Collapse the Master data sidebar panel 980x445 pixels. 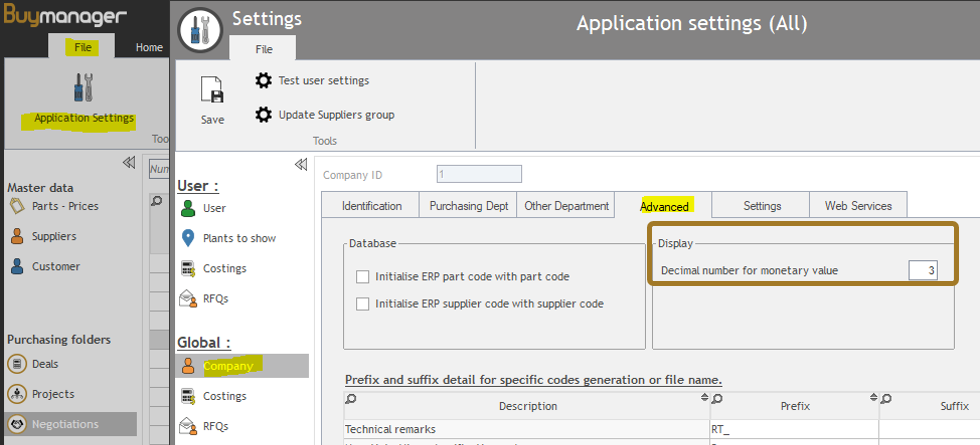[x=129, y=163]
